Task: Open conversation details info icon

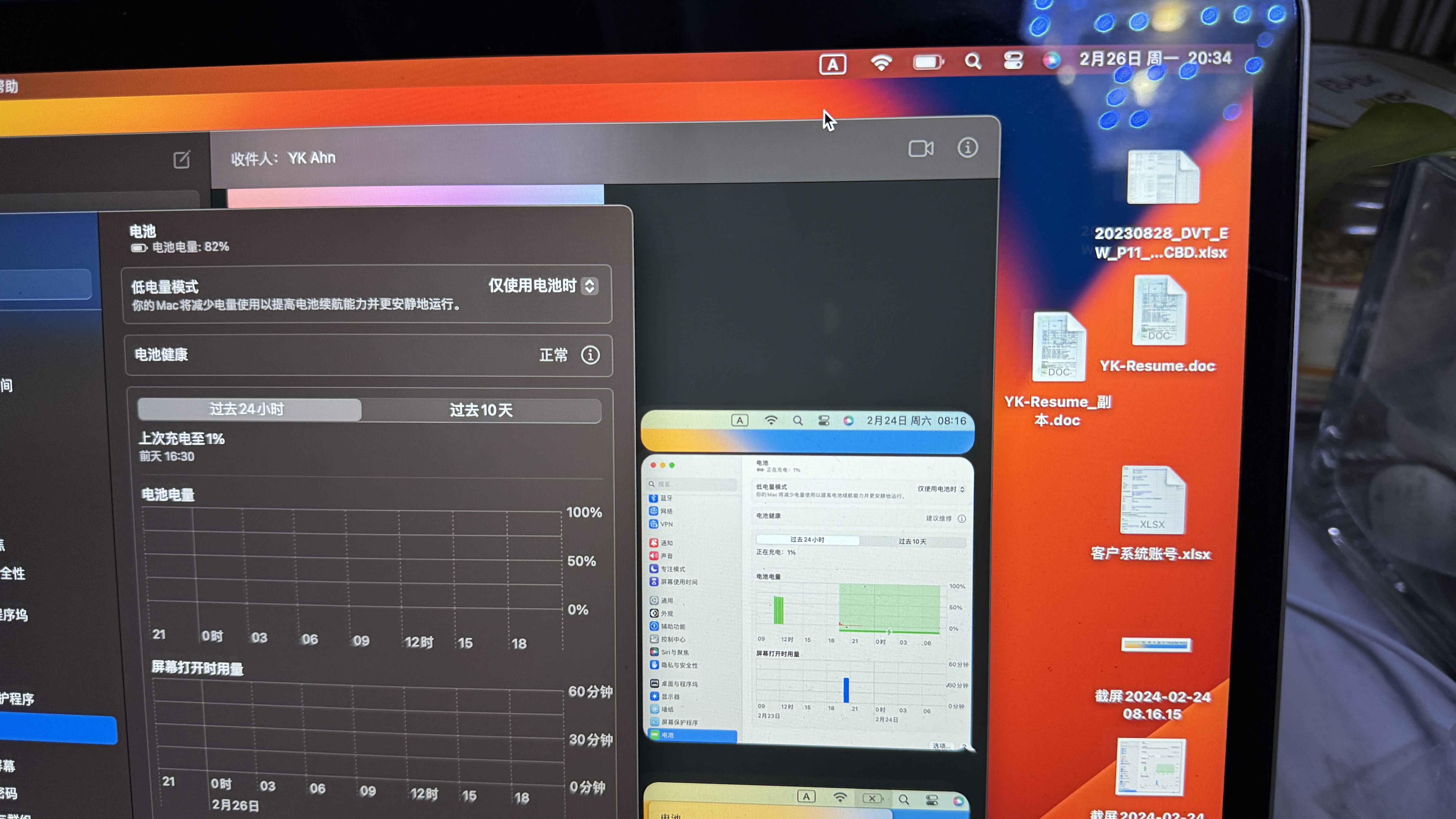Action: (968, 148)
